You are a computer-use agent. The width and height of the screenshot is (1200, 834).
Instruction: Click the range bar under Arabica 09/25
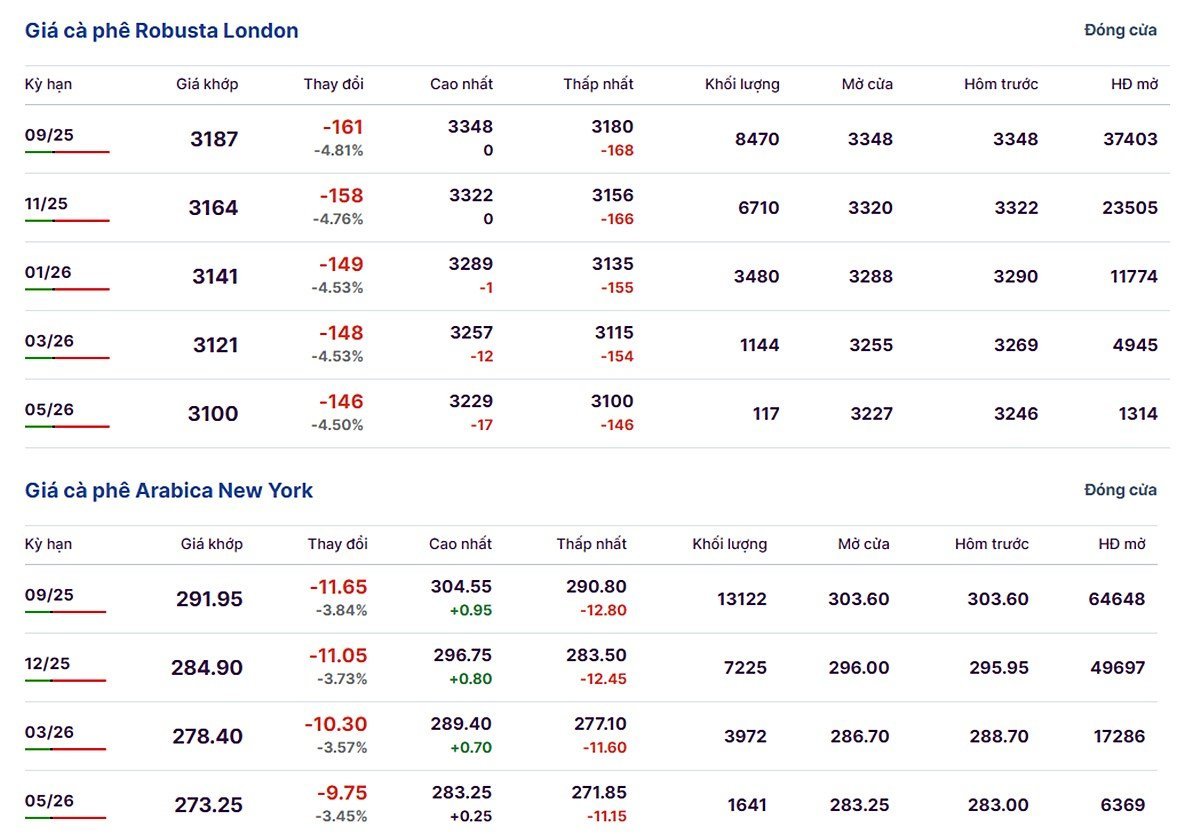(65, 612)
